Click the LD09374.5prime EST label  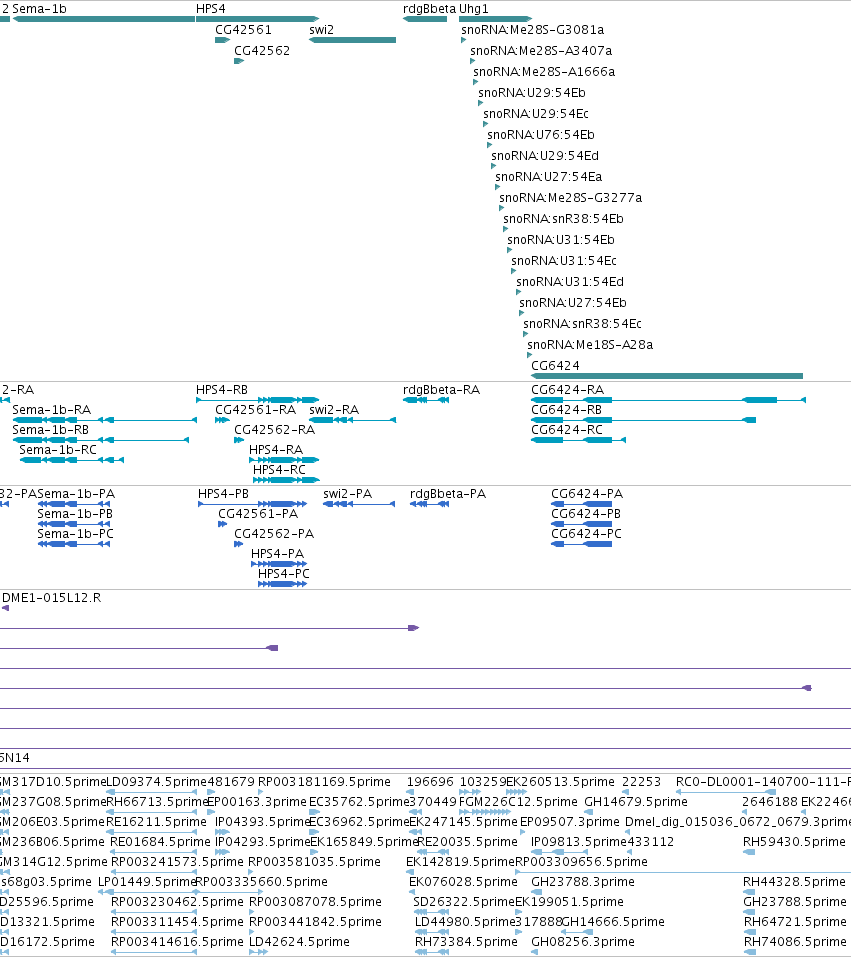point(157,782)
